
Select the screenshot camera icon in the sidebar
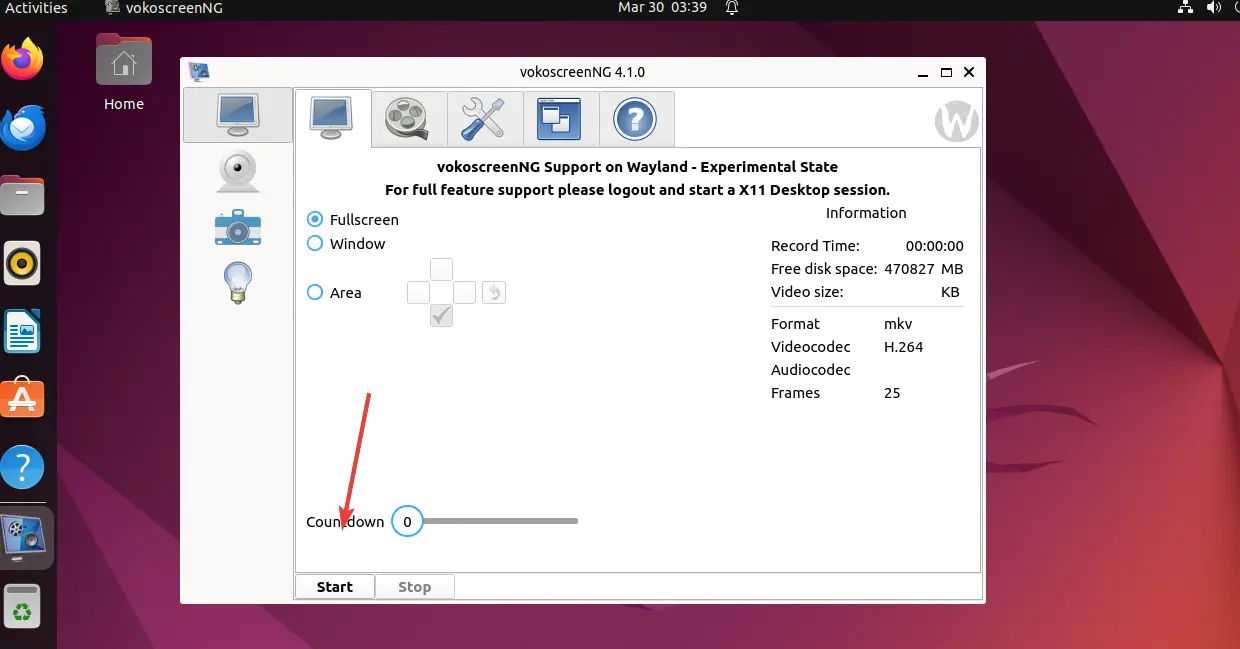237,227
